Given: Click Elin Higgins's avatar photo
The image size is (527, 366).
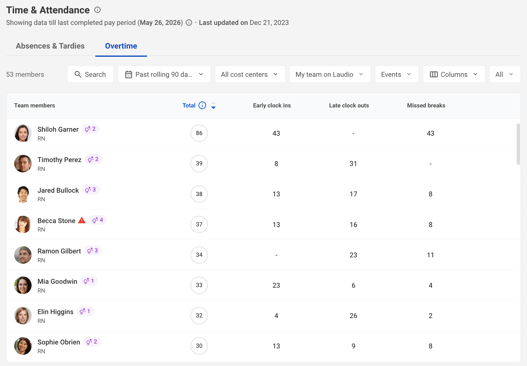Looking at the screenshot, I should coord(23,315).
